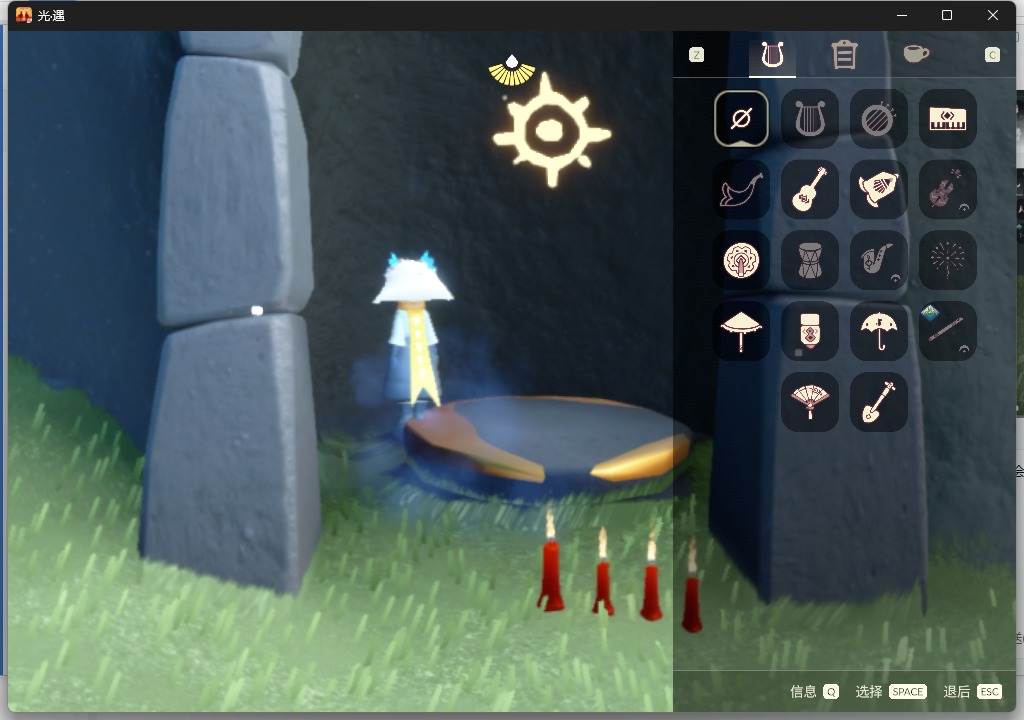Select the dimmed violin-like instrument
Image resolution: width=1024 pixels, height=720 pixels.
coord(948,189)
